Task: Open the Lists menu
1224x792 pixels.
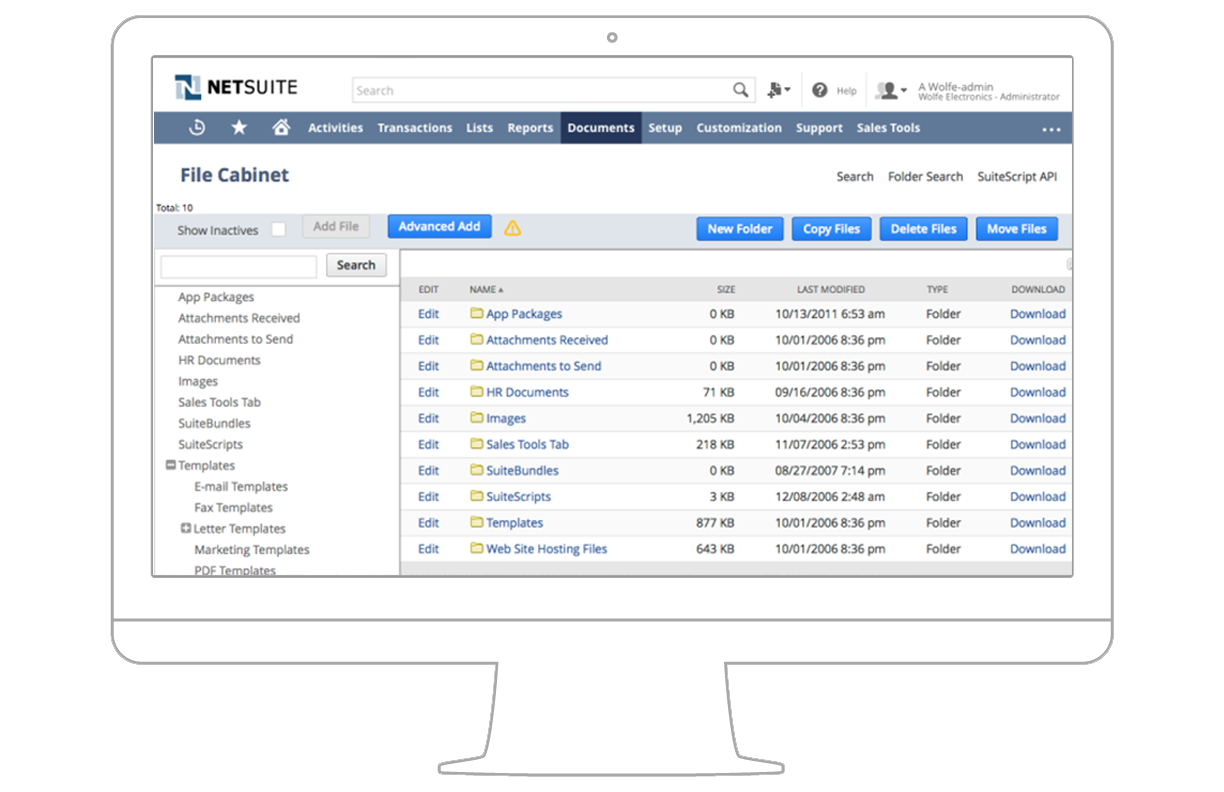Action: coord(480,128)
